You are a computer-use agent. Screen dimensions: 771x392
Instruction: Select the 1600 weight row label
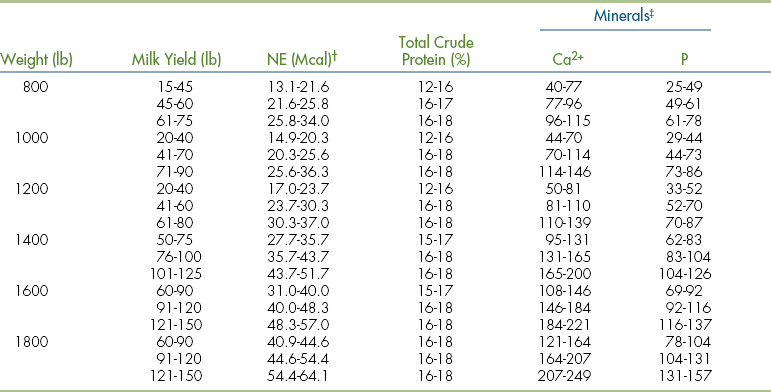32,291
